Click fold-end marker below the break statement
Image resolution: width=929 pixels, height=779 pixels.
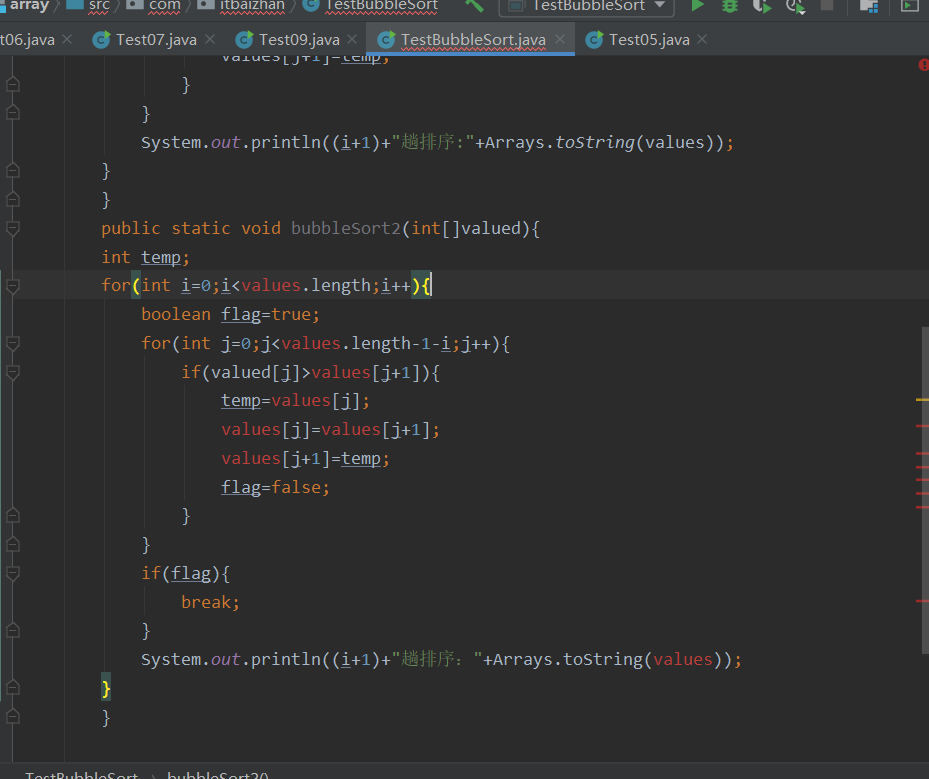[x=12, y=631]
